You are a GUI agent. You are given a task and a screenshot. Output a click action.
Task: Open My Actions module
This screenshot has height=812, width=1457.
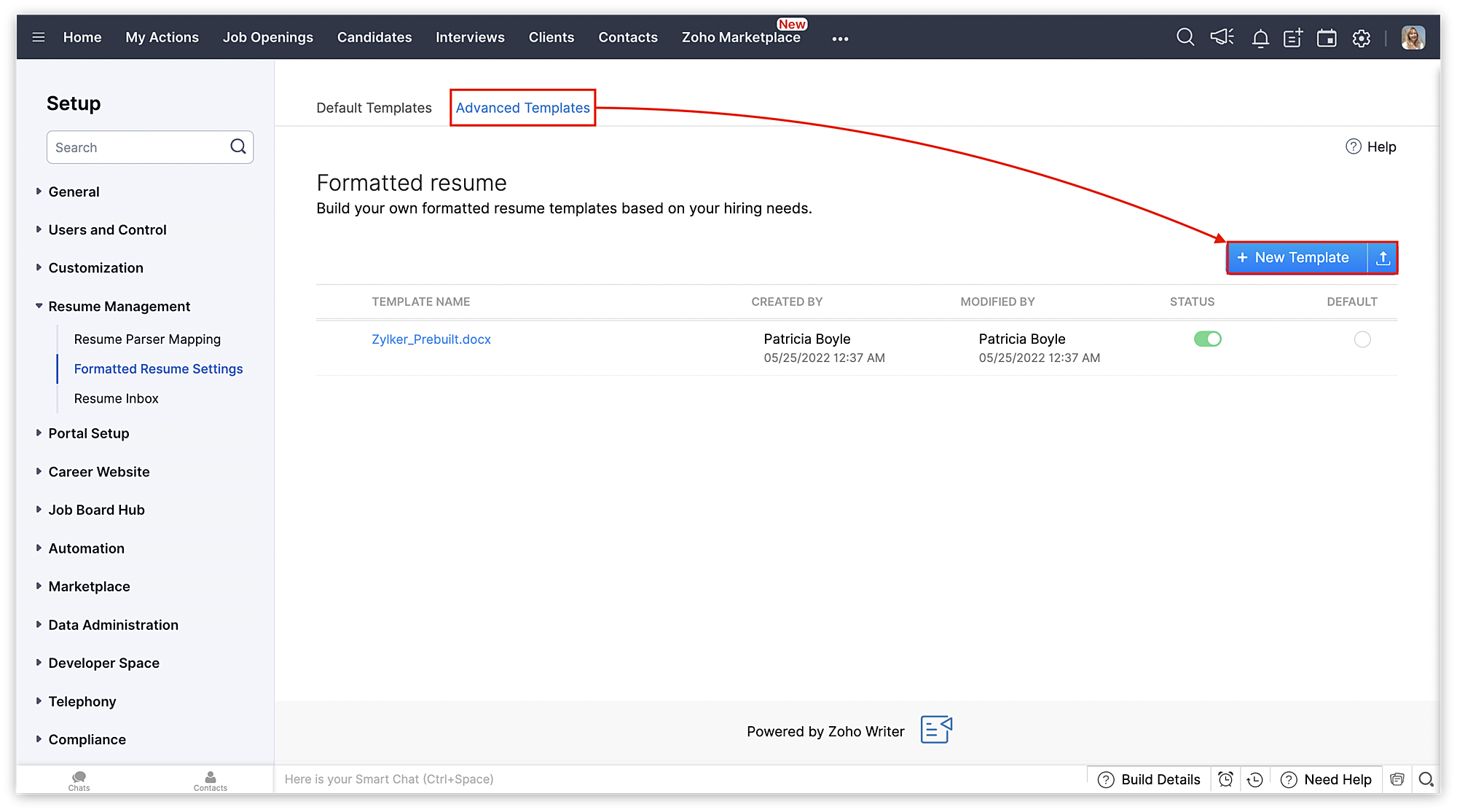point(162,37)
